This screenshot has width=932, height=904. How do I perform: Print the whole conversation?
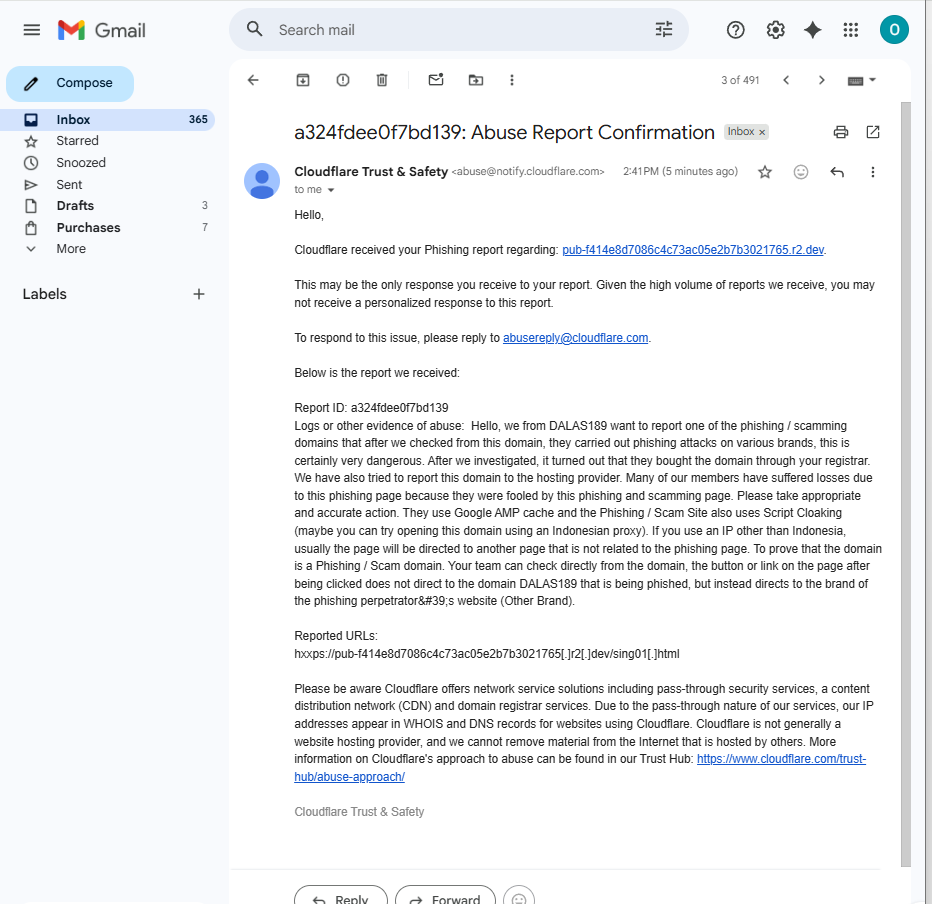(840, 132)
